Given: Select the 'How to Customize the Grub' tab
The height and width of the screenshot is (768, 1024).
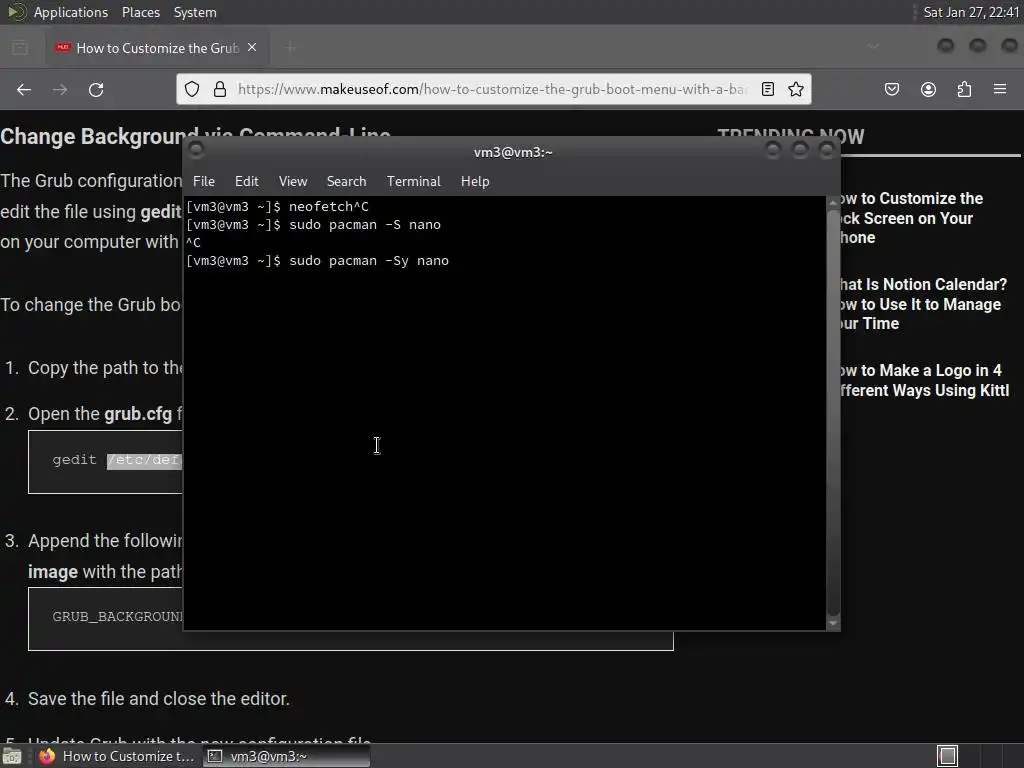Looking at the screenshot, I should tap(157, 48).
